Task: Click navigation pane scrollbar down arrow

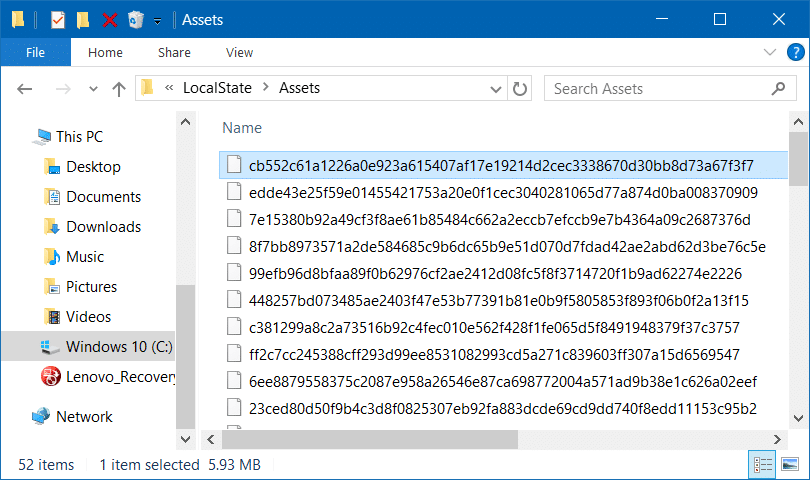Action: 185,439
